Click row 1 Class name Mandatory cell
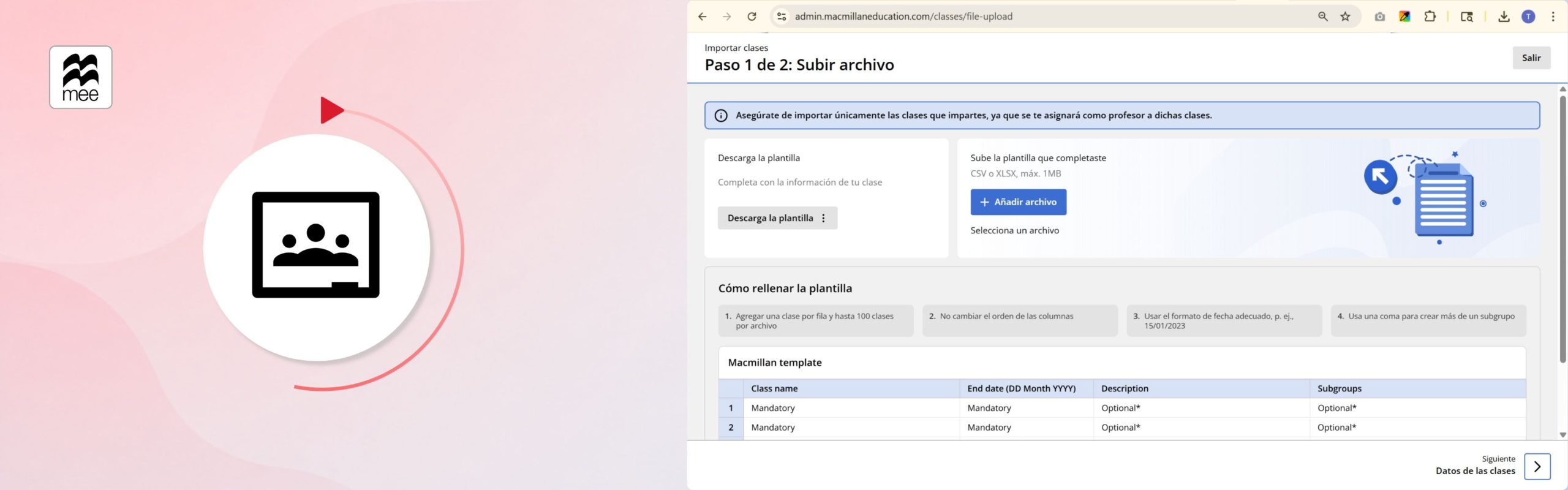 (x=851, y=408)
